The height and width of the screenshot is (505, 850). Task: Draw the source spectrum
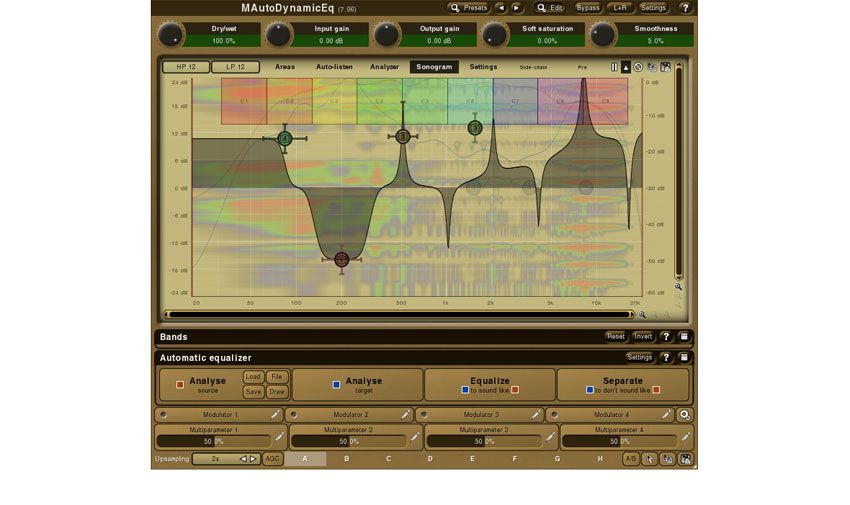click(277, 392)
